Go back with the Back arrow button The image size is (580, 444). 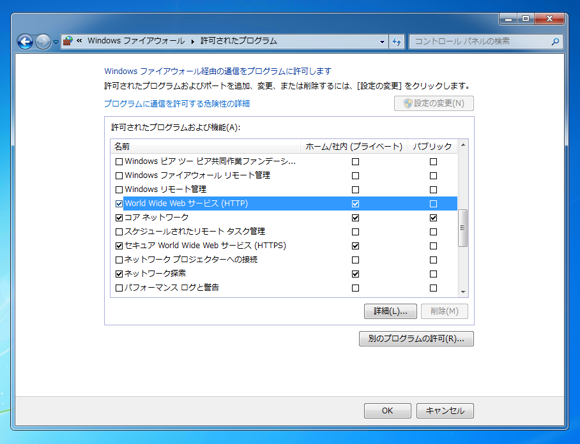coord(25,41)
